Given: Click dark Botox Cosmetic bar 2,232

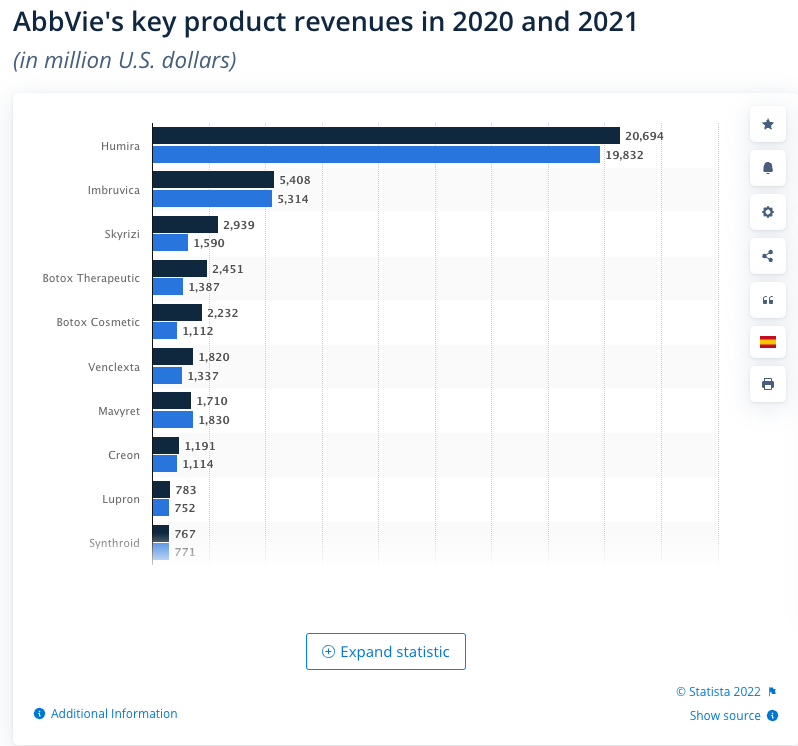Looking at the screenshot, I should pos(177,312).
